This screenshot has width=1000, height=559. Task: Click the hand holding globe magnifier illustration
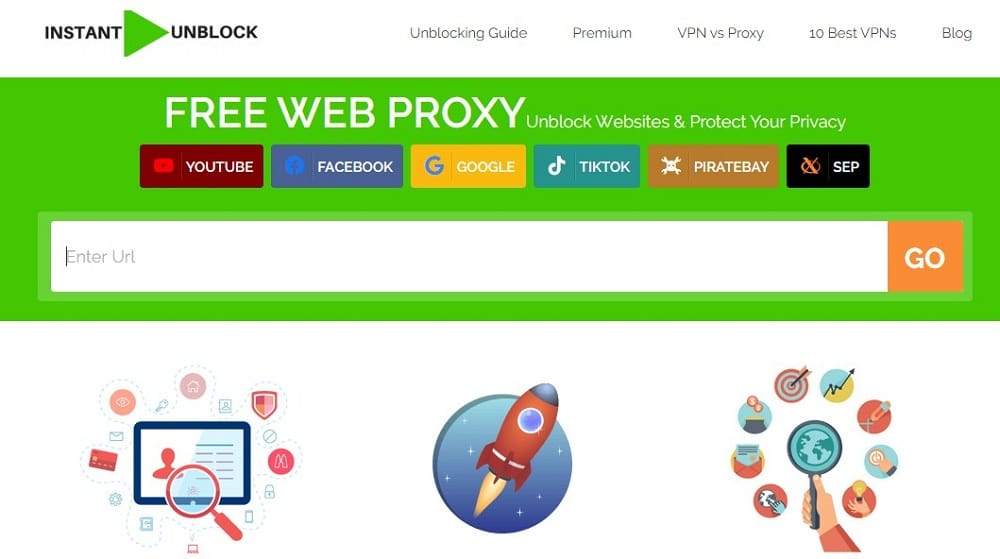[815, 458]
